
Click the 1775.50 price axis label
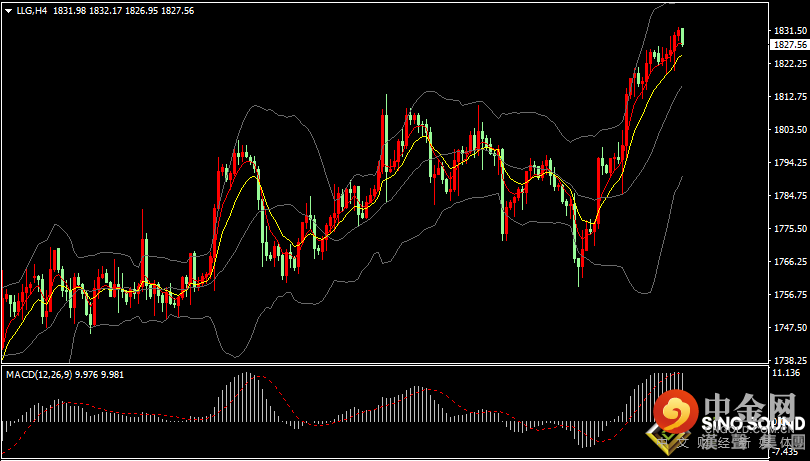coord(788,228)
